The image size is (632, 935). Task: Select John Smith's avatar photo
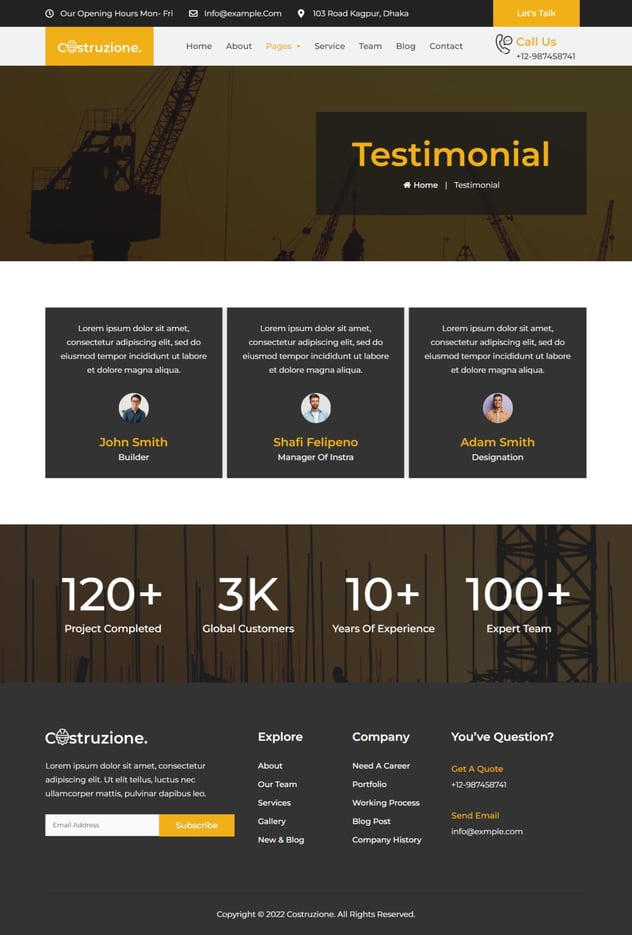click(134, 408)
